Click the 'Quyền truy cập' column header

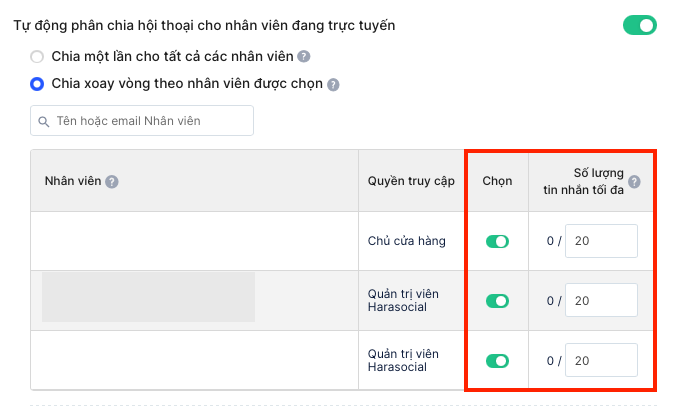point(411,181)
